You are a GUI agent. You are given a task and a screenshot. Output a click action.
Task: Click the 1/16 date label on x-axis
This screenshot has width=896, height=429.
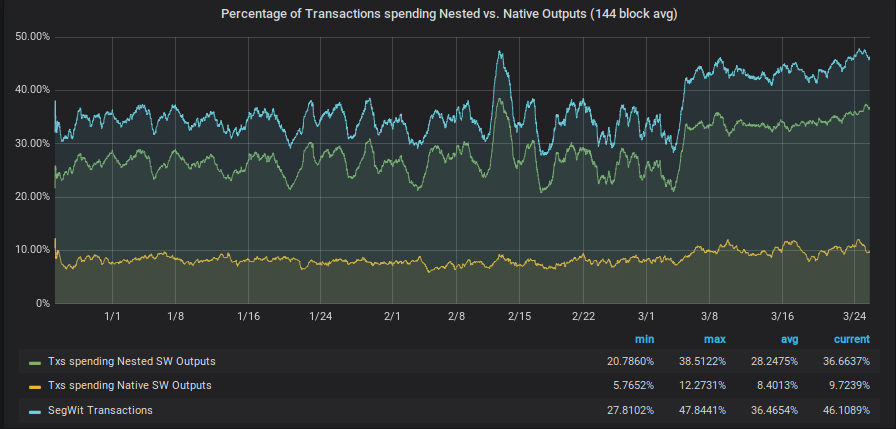248,316
